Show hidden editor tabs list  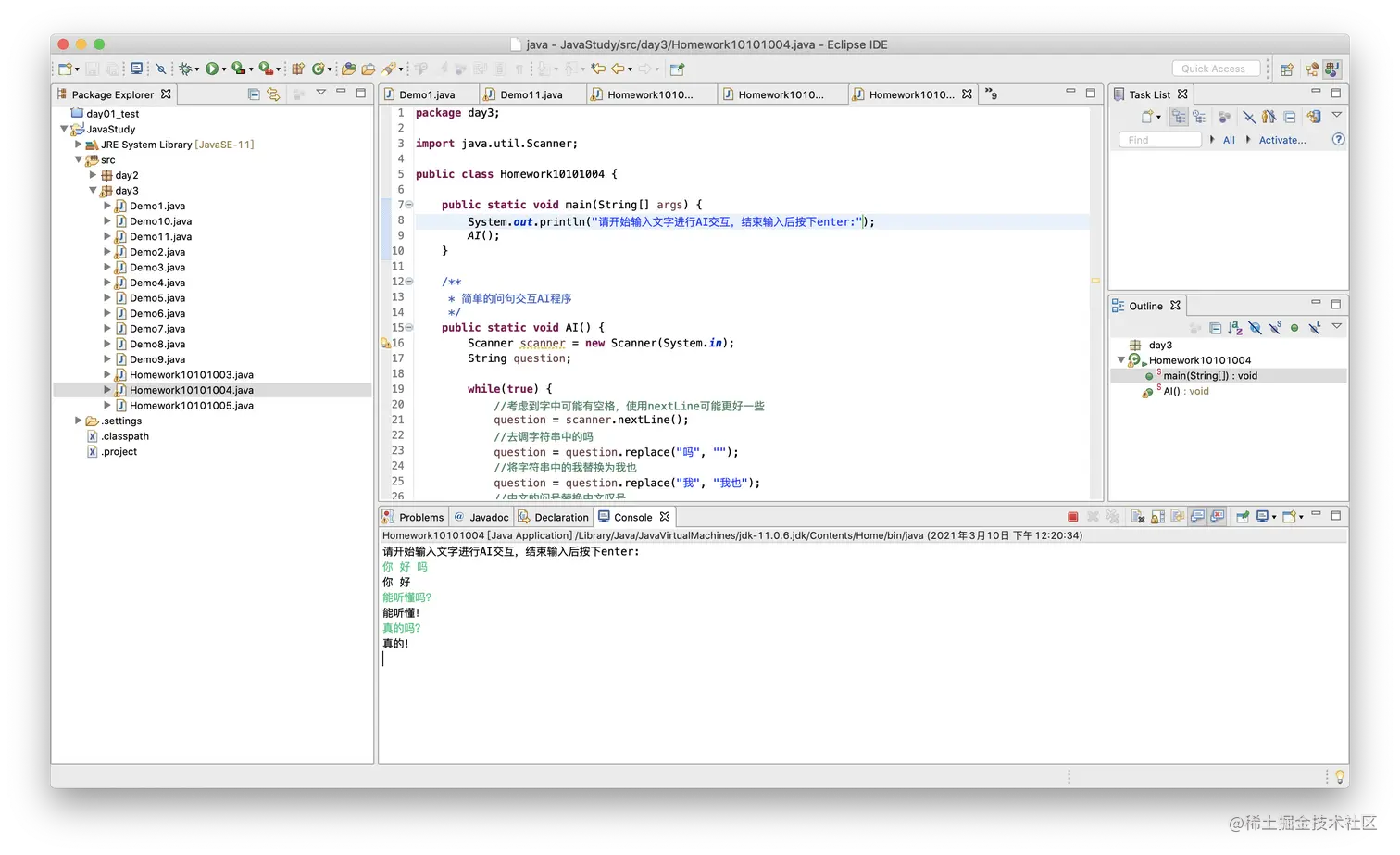[991, 94]
